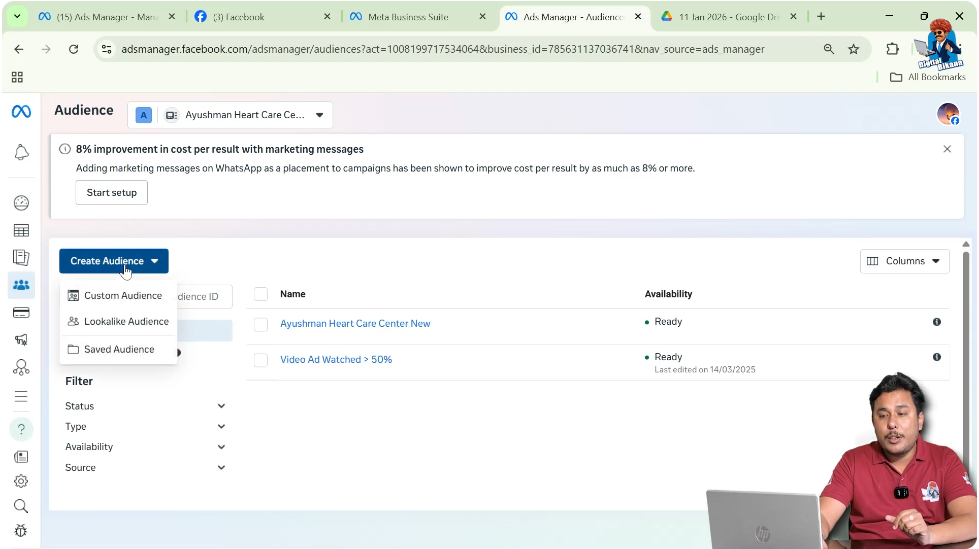
Task: Choose Custom Audience from menu
Action: (x=118, y=295)
